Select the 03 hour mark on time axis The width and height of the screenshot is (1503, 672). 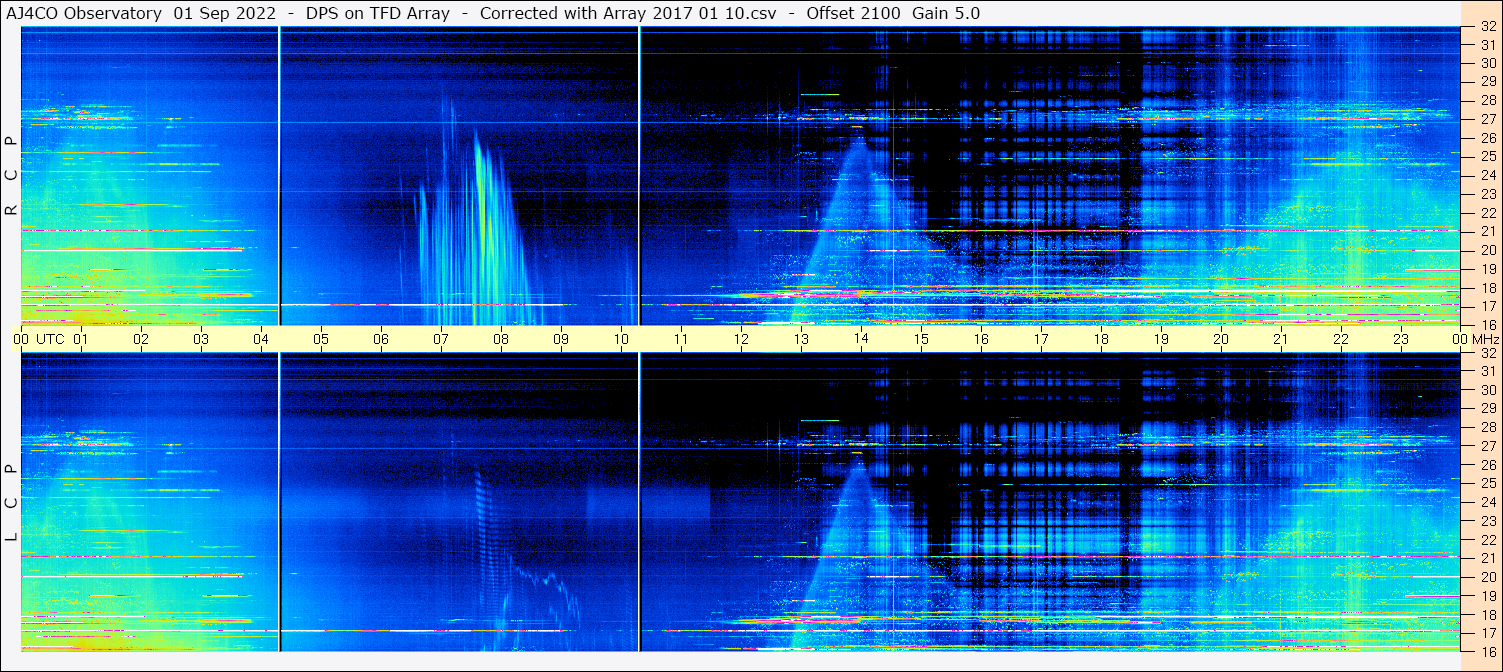click(x=201, y=339)
